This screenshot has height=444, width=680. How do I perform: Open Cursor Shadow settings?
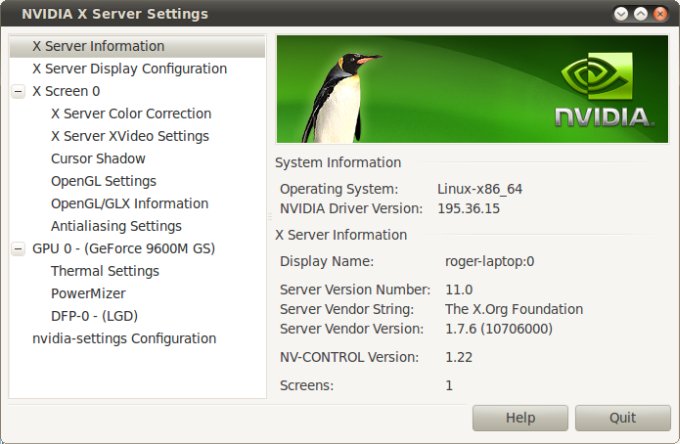click(x=98, y=159)
